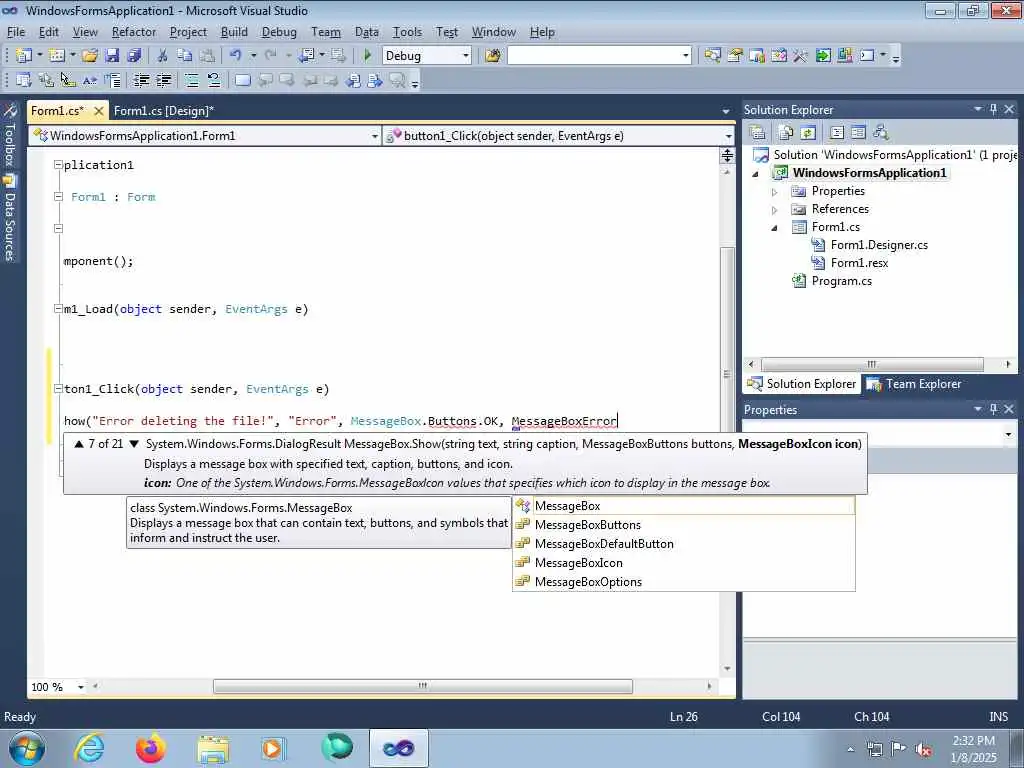Open the active documents list dropdown arrow
Image resolution: width=1024 pixels, height=768 pixels.
[726, 112]
